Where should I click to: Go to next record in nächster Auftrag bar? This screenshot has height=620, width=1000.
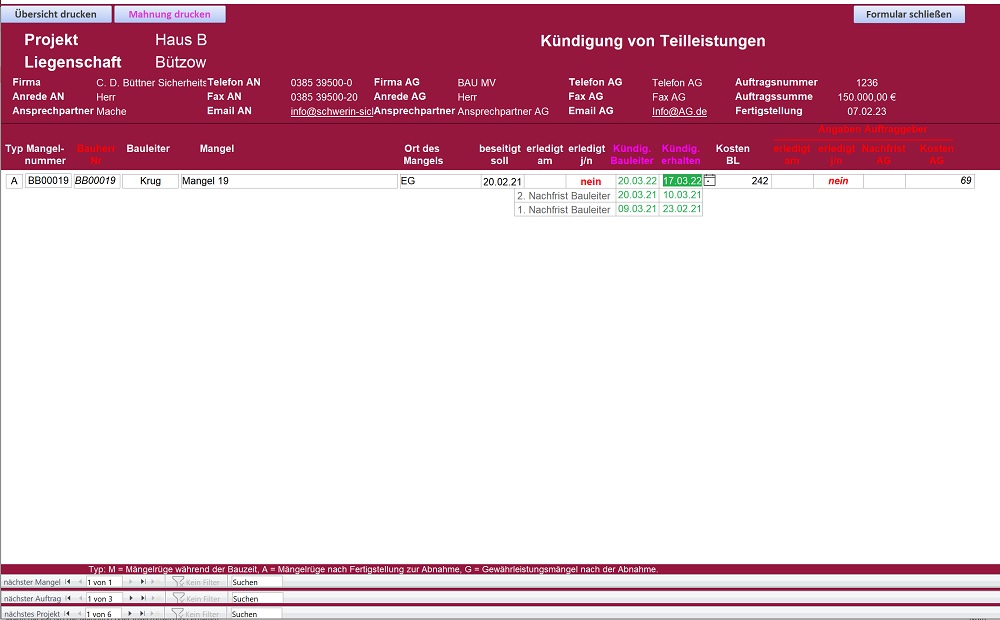pos(131,598)
